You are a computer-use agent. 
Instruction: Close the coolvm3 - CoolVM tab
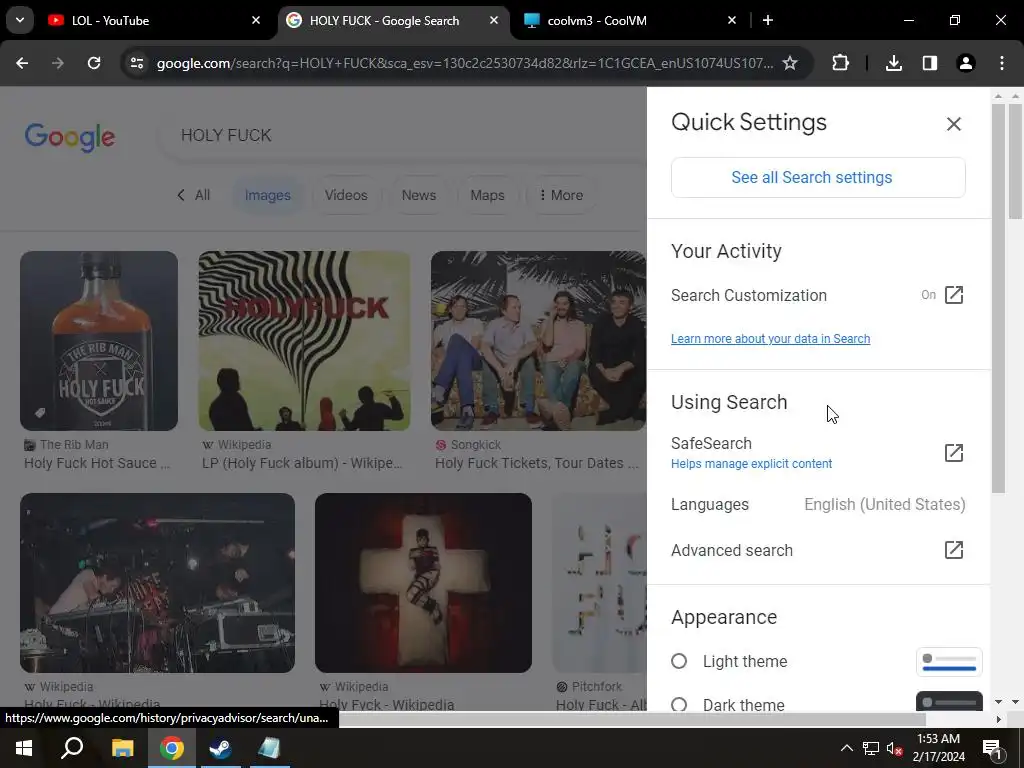pos(731,20)
